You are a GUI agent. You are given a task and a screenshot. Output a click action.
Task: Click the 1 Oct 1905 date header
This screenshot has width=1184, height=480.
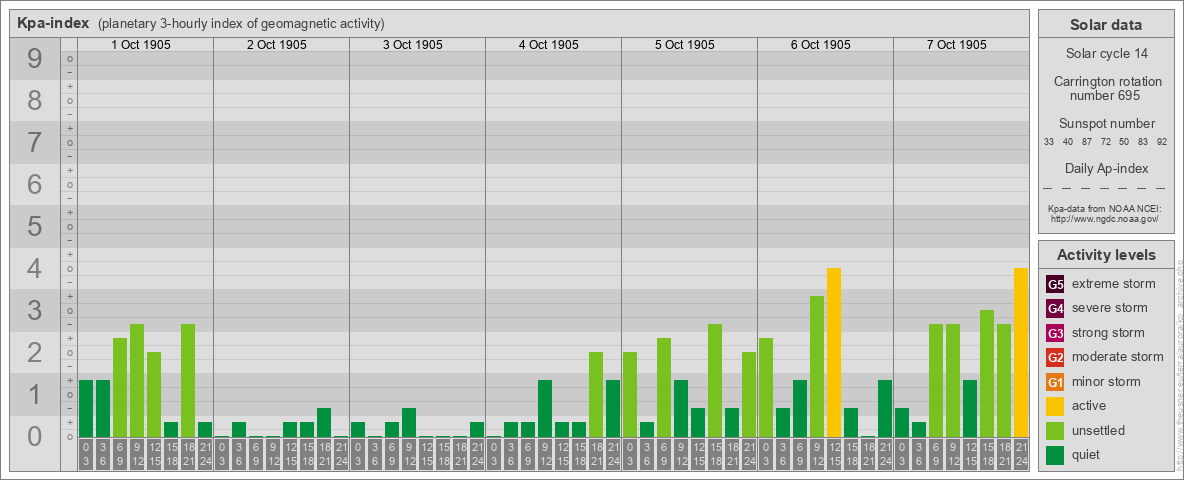(141, 45)
